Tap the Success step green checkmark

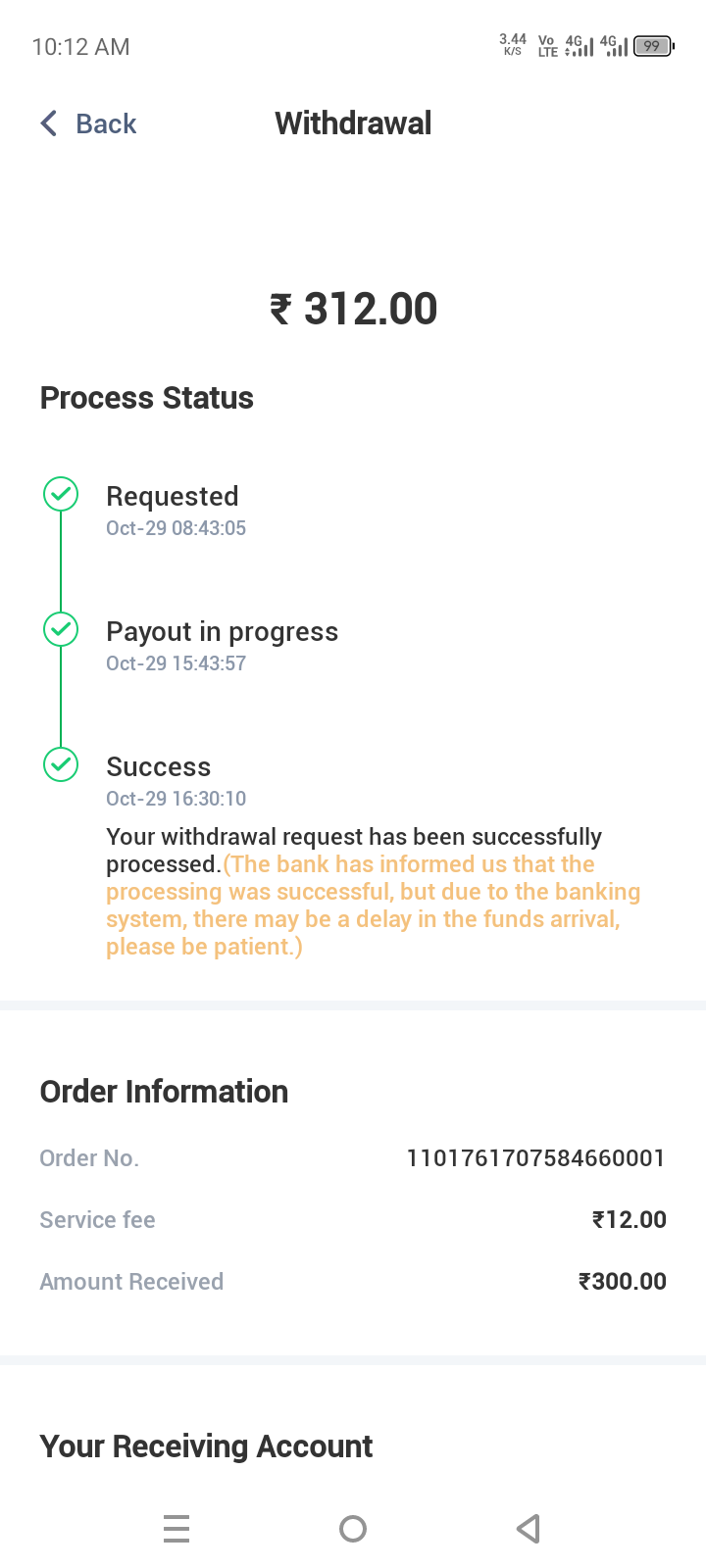[x=61, y=764]
